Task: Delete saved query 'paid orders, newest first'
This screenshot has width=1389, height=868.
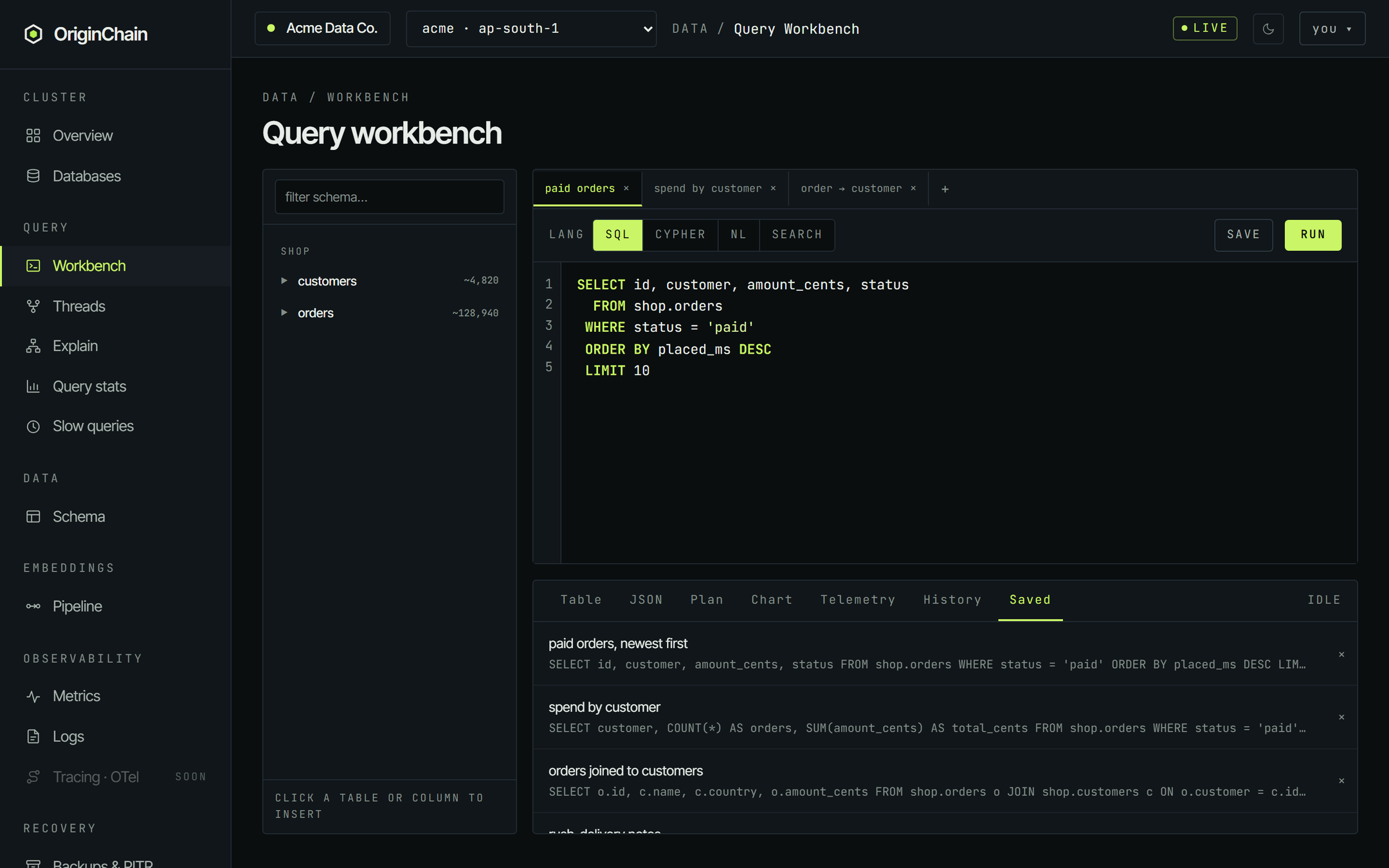Action: [x=1341, y=654]
